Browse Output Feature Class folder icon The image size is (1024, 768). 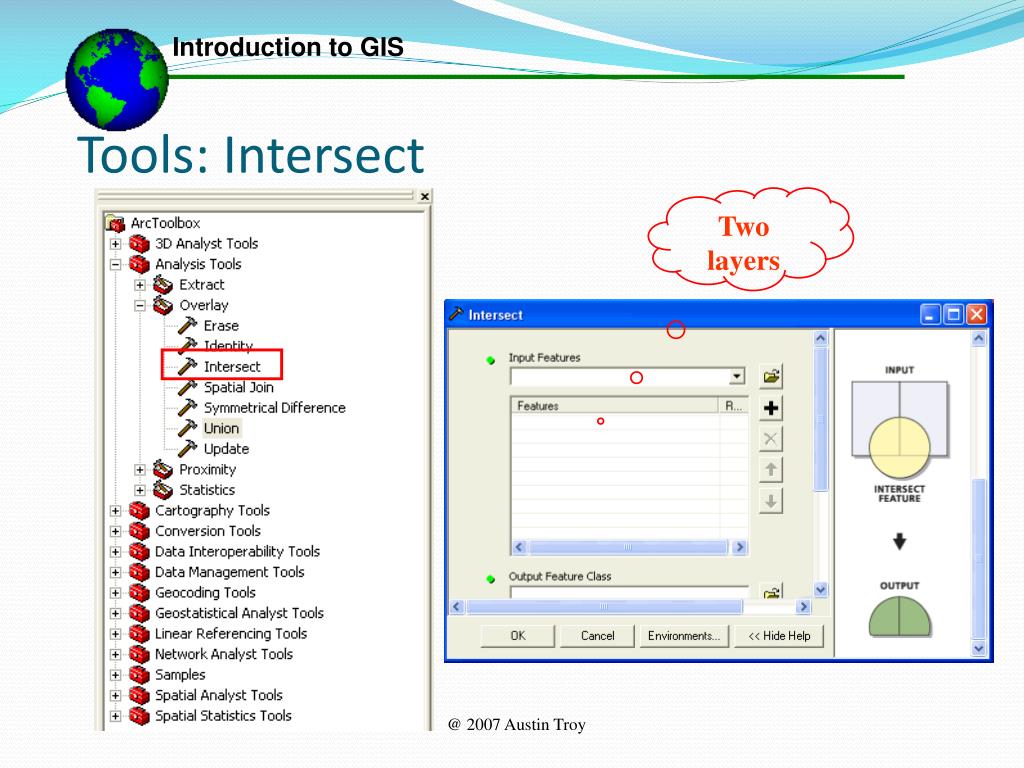771,592
